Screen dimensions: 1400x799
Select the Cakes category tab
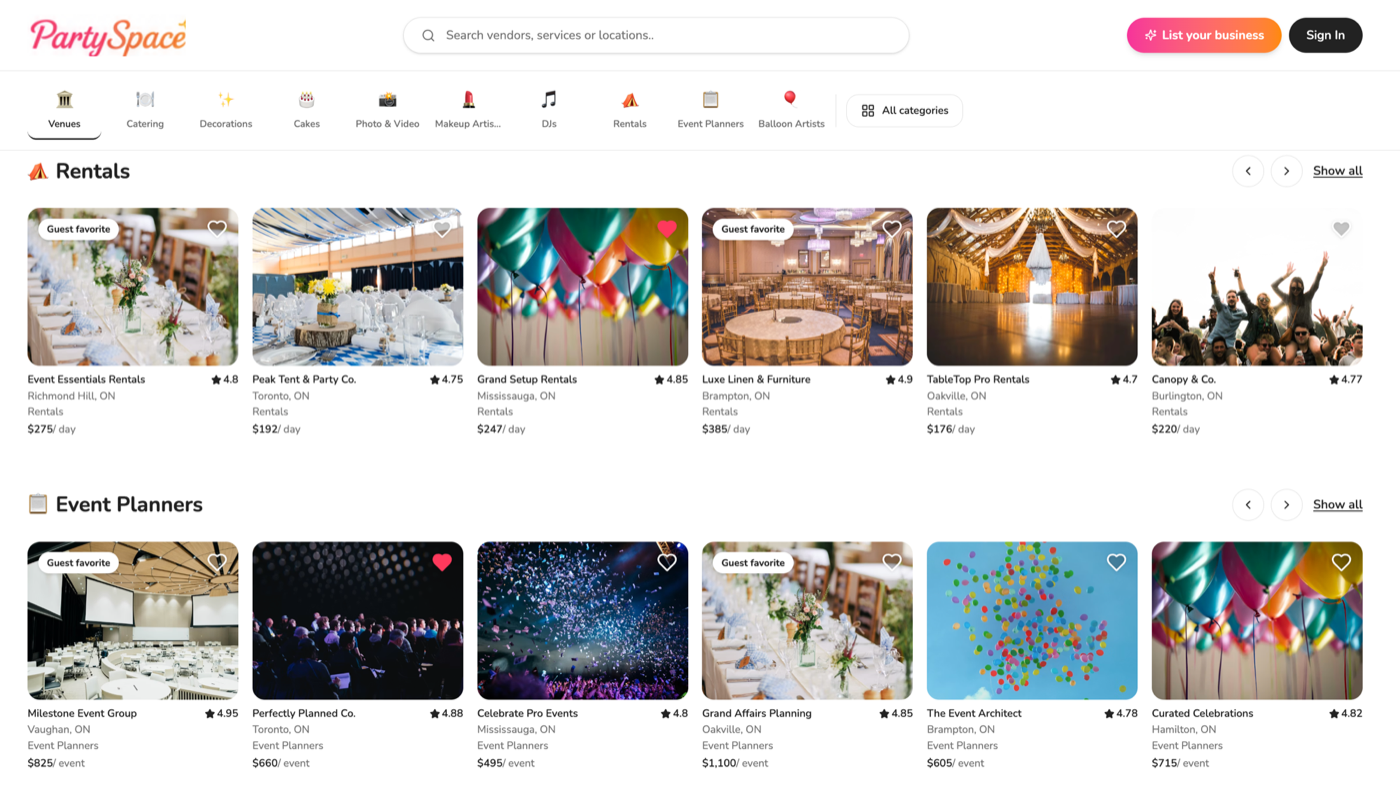point(307,110)
